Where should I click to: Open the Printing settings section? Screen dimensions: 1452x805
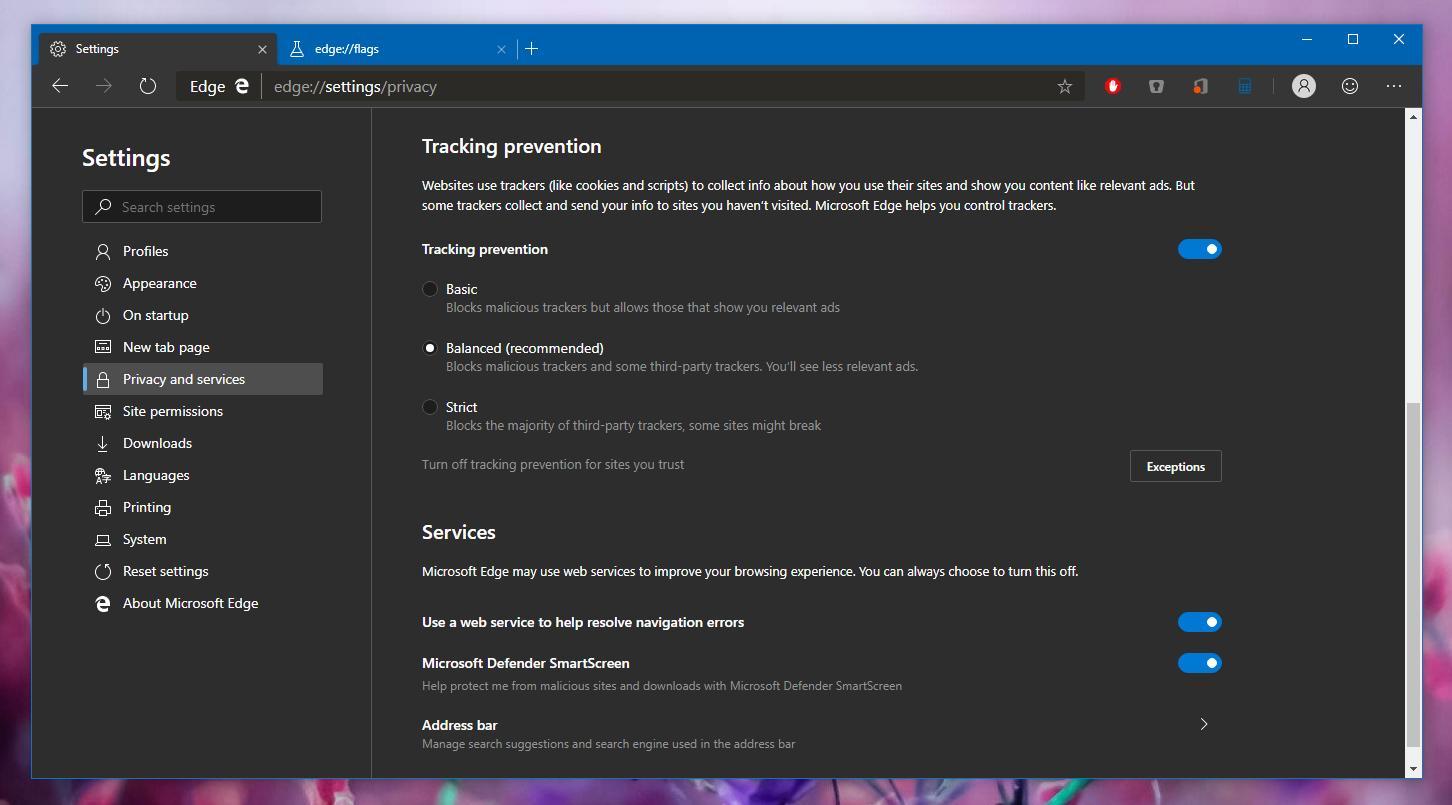point(146,507)
